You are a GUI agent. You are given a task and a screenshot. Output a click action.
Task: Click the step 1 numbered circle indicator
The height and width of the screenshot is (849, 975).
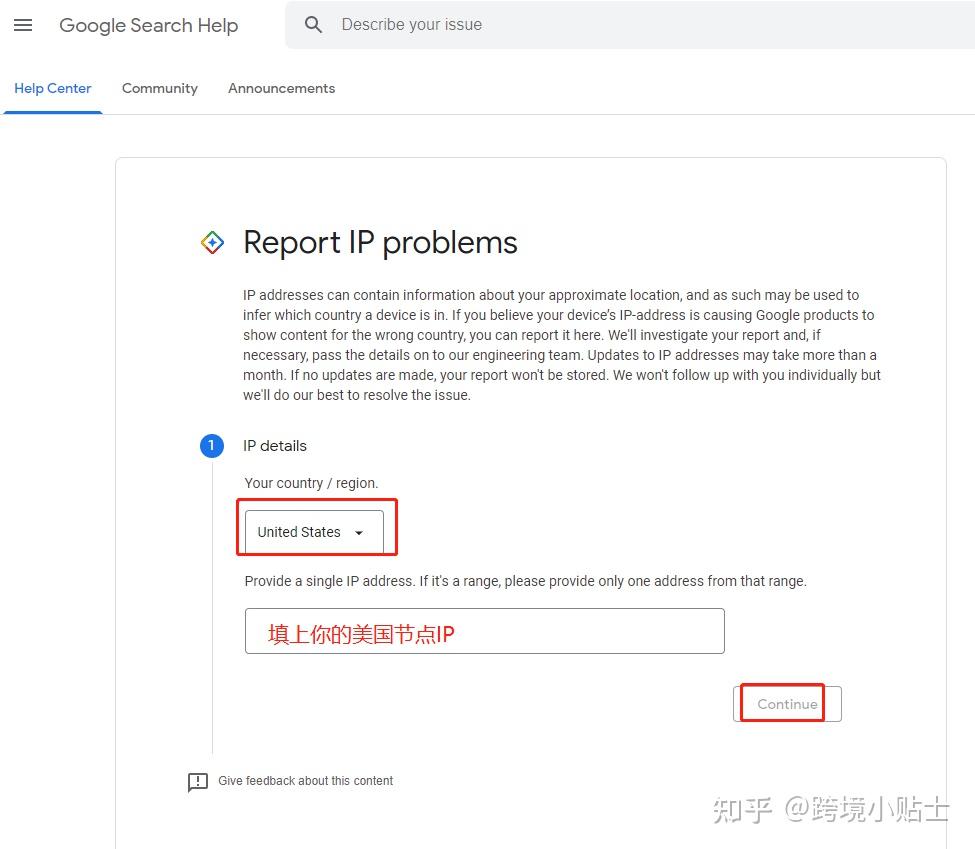tap(211, 446)
